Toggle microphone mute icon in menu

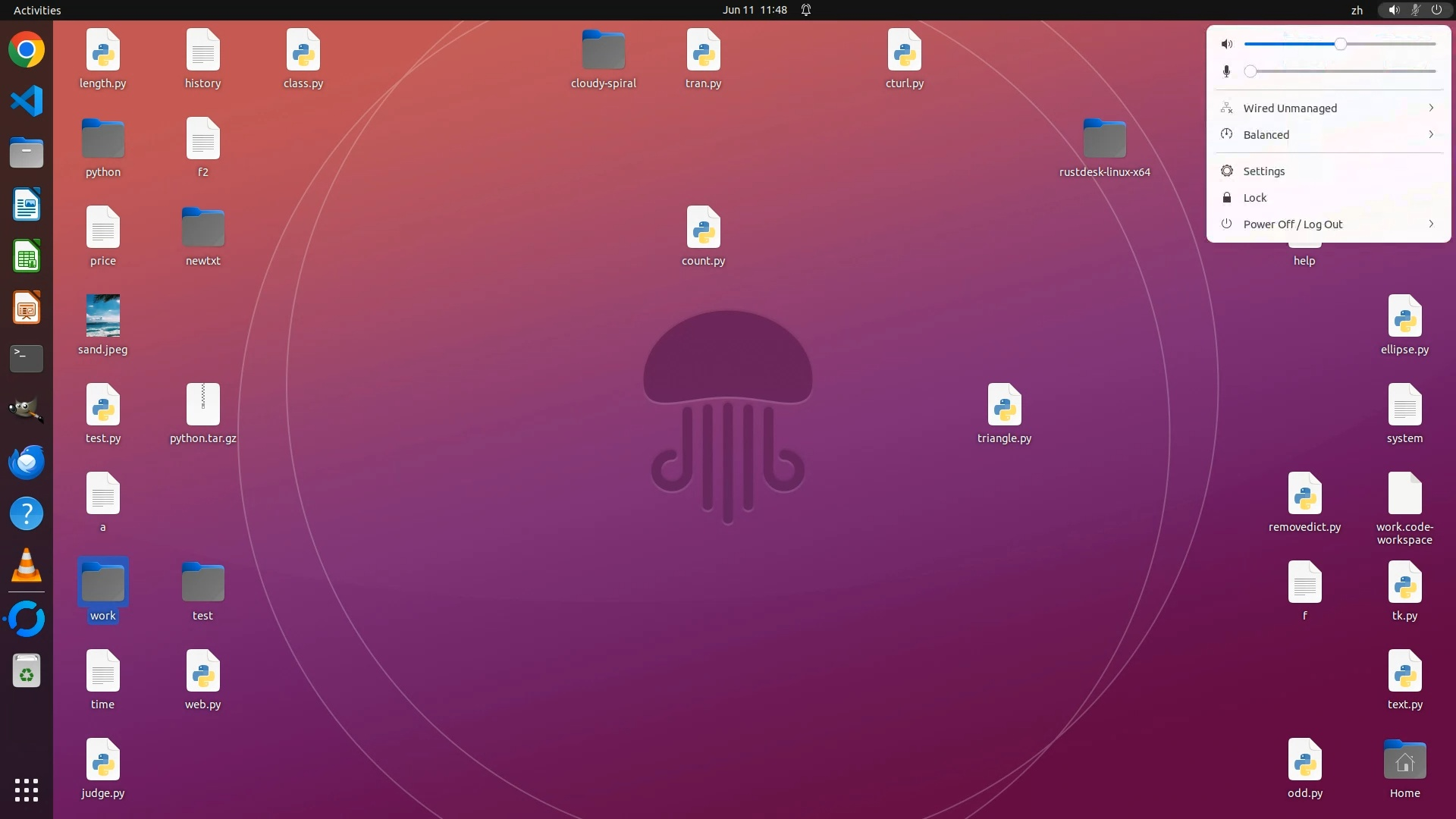(x=1227, y=71)
